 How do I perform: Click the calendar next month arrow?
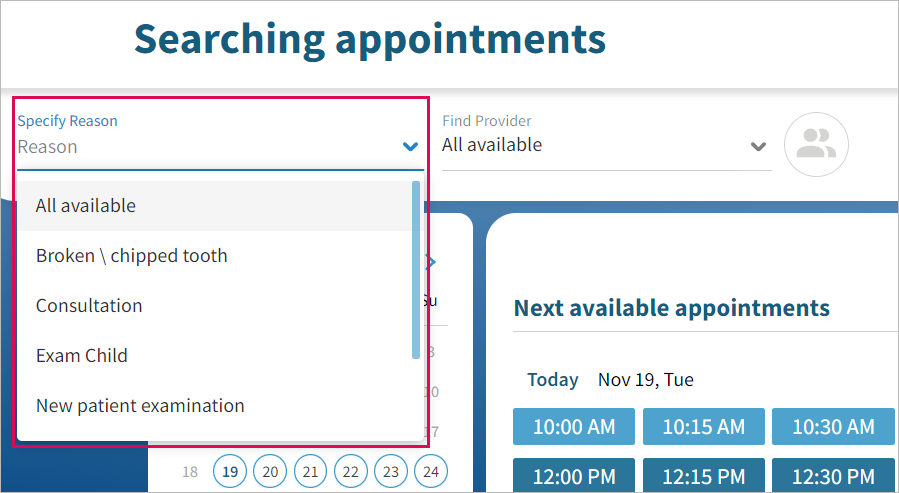[432, 263]
